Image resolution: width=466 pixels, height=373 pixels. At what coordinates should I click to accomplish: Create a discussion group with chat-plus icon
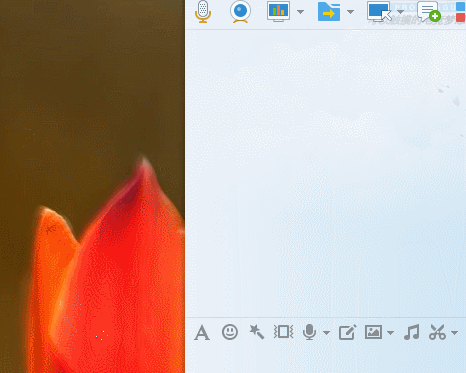pyautogui.click(x=429, y=11)
